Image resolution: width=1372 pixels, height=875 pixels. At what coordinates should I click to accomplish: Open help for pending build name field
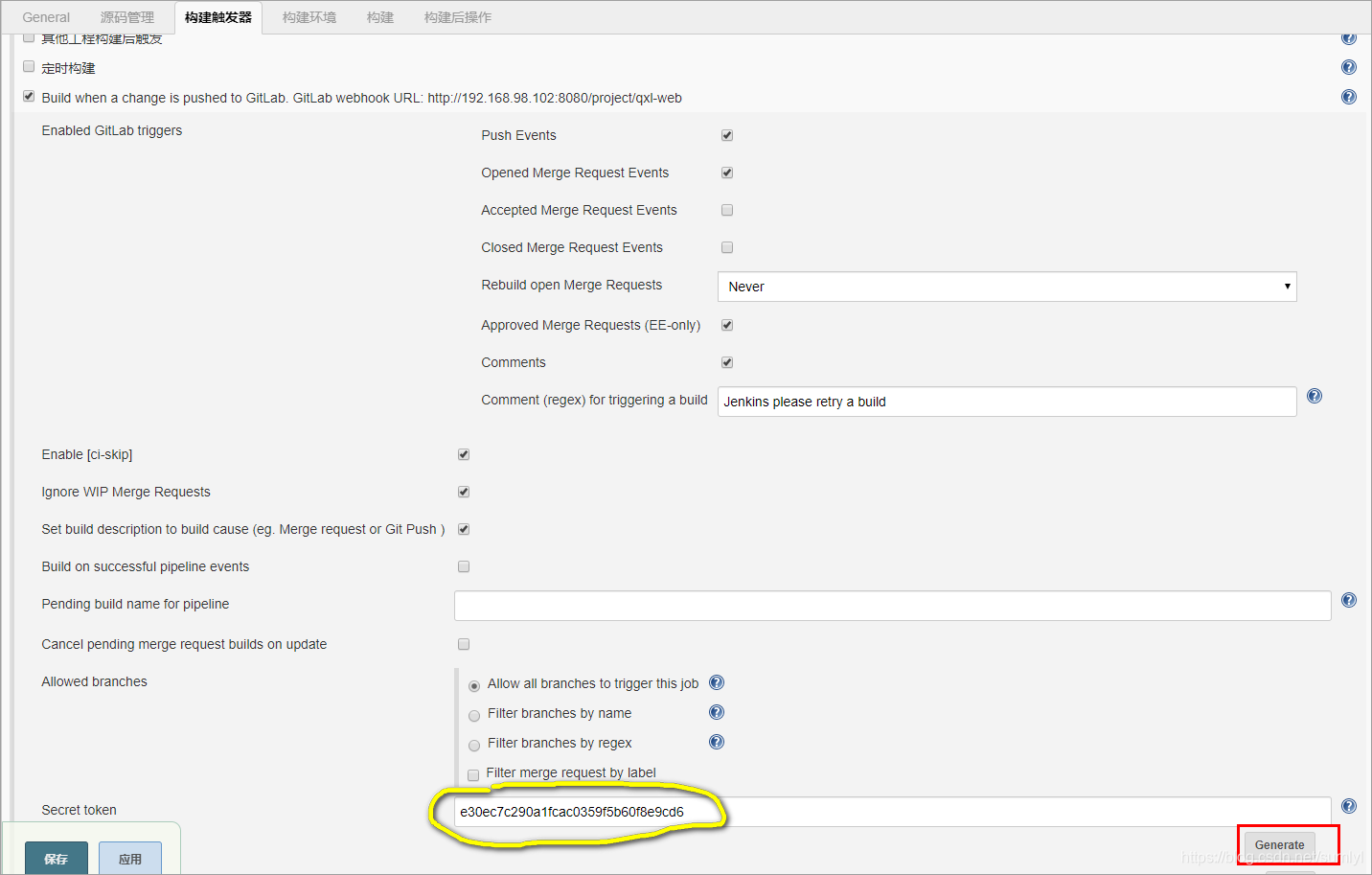(x=1349, y=600)
